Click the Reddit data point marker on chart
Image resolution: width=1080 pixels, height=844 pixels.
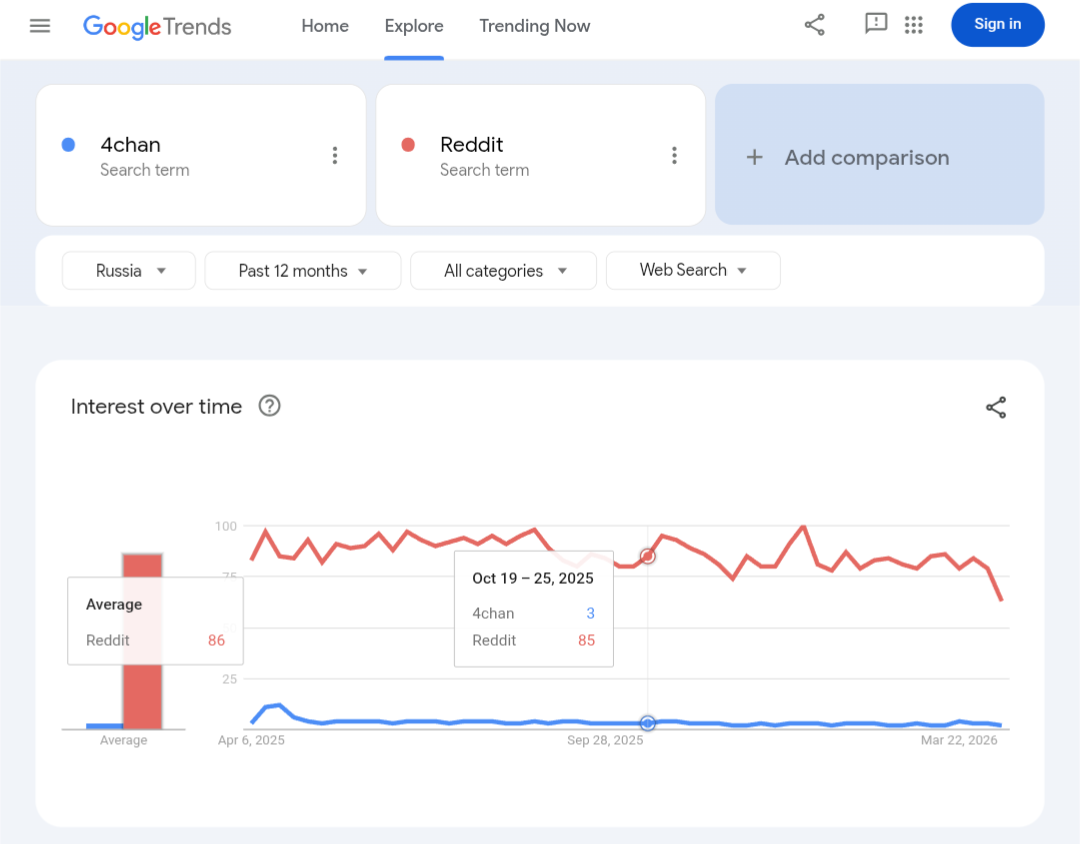click(x=647, y=556)
